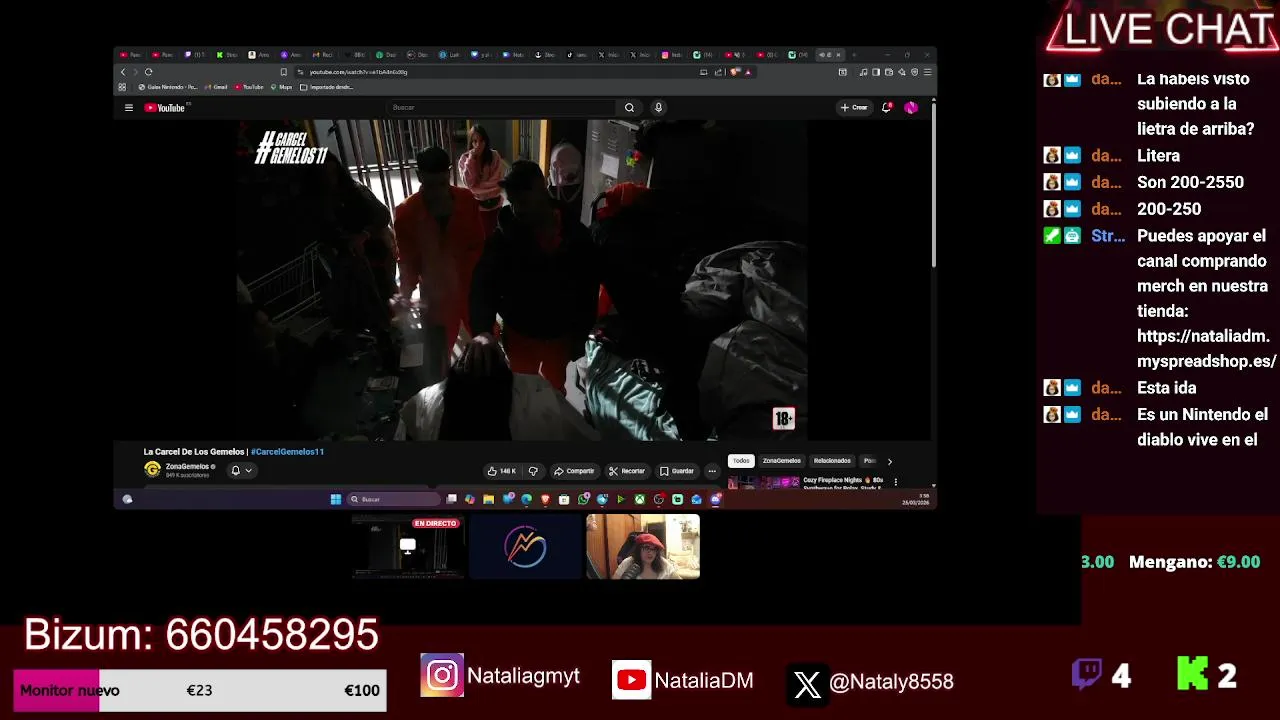Select the EN DIRECTO screen capture thumbnail
The width and height of the screenshot is (1280, 720).
pyautogui.click(x=407, y=546)
